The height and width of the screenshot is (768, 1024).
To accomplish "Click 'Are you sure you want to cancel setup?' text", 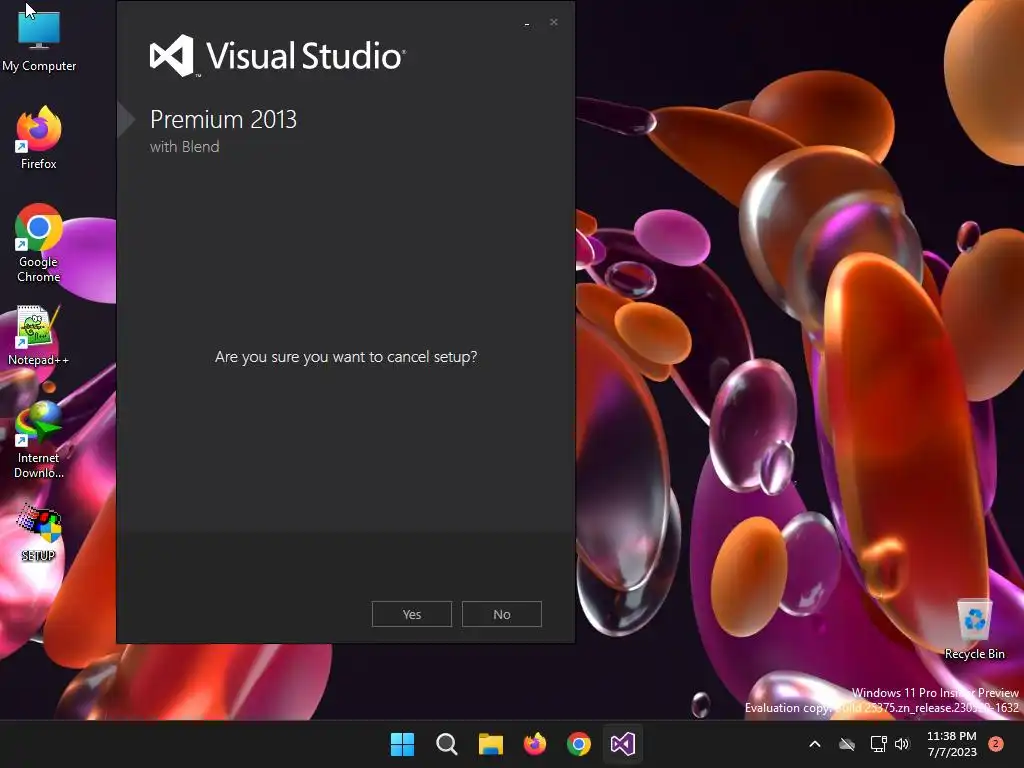I will [x=346, y=357].
